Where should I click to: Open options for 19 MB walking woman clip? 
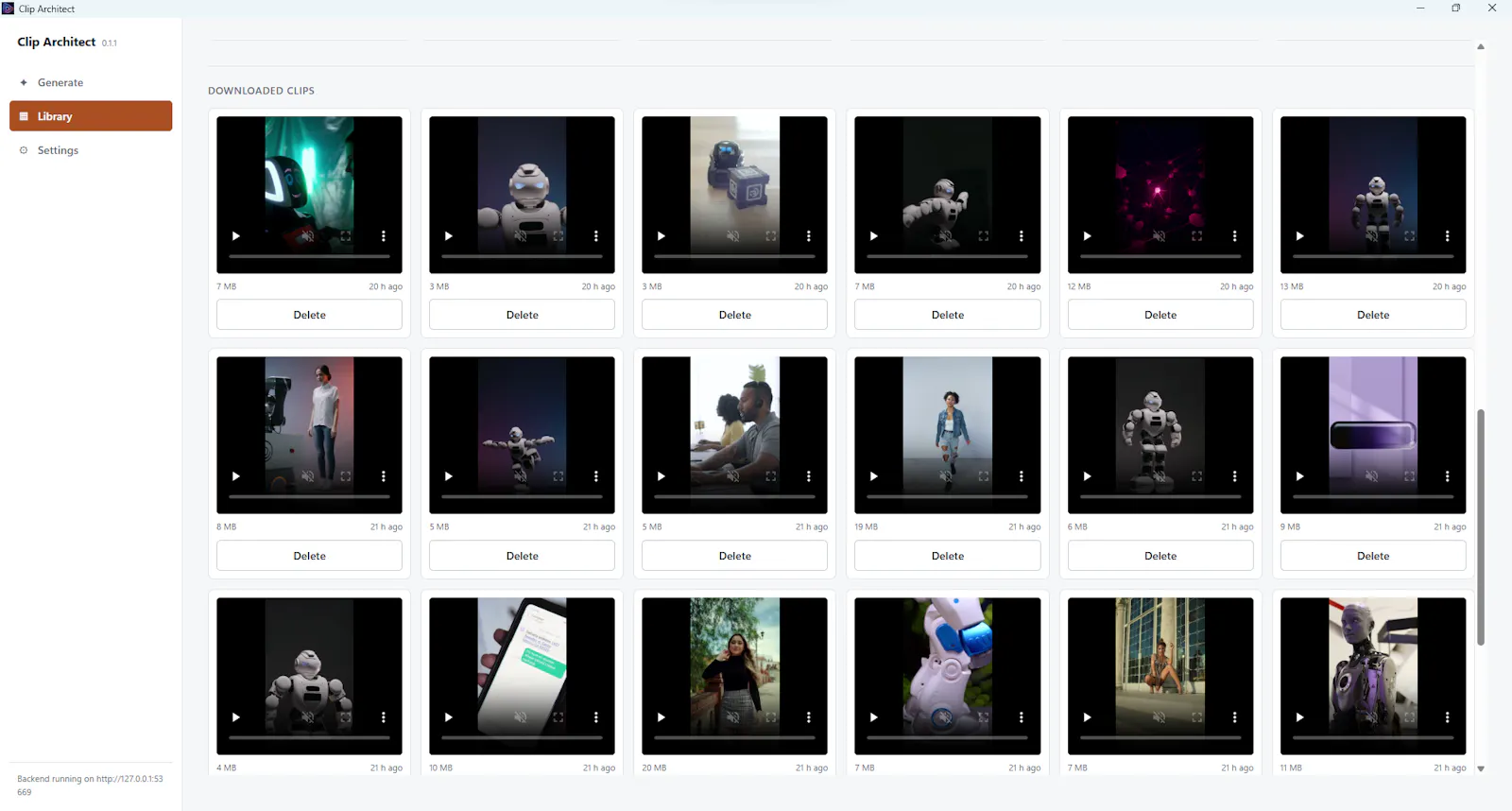(x=1022, y=476)
